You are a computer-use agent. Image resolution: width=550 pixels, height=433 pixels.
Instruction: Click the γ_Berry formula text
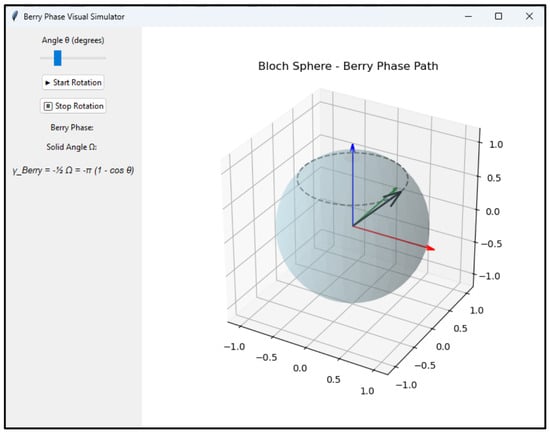coord(73,171)
